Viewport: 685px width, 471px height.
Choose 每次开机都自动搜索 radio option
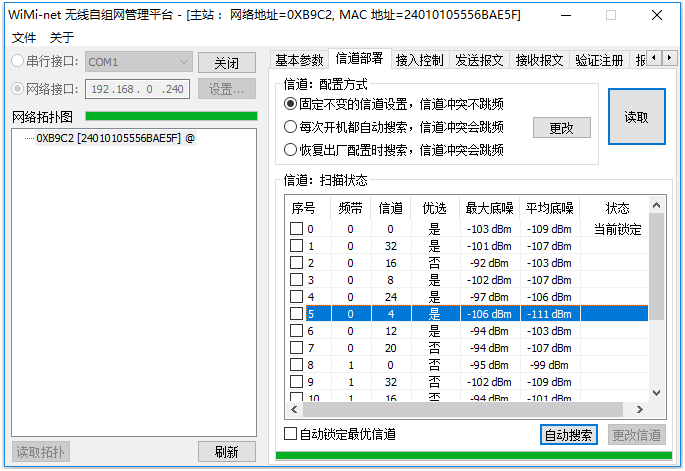pyautogui.click(x=291, y=127)
